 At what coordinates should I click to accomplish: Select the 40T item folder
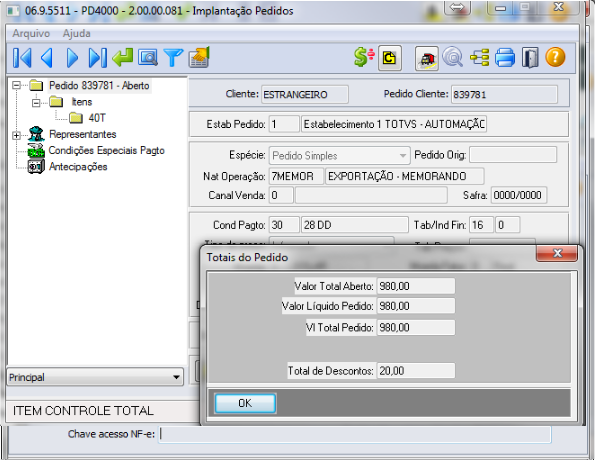pyautogui.click(x=97, y=118)
